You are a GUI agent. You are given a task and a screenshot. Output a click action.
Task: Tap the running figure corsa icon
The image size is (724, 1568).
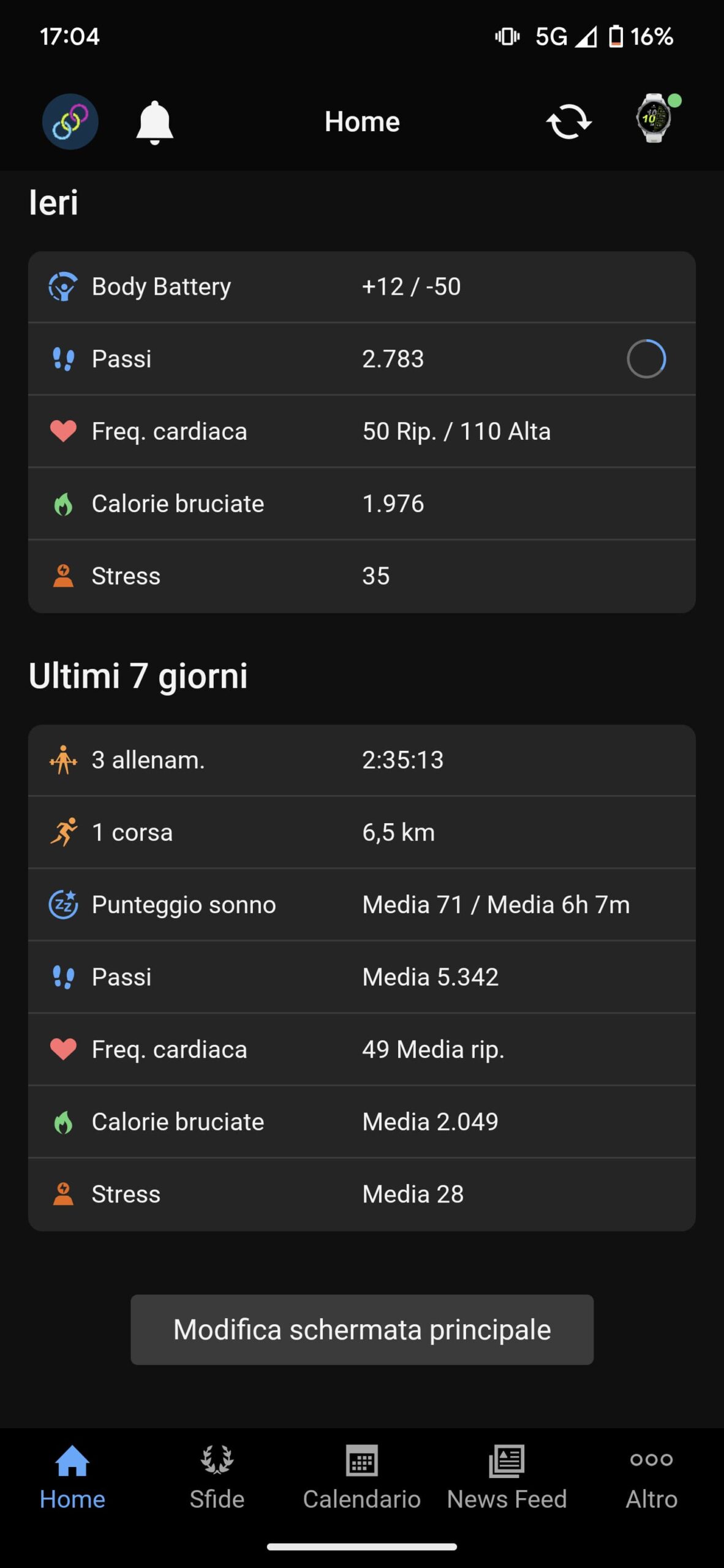click(63, 832)
